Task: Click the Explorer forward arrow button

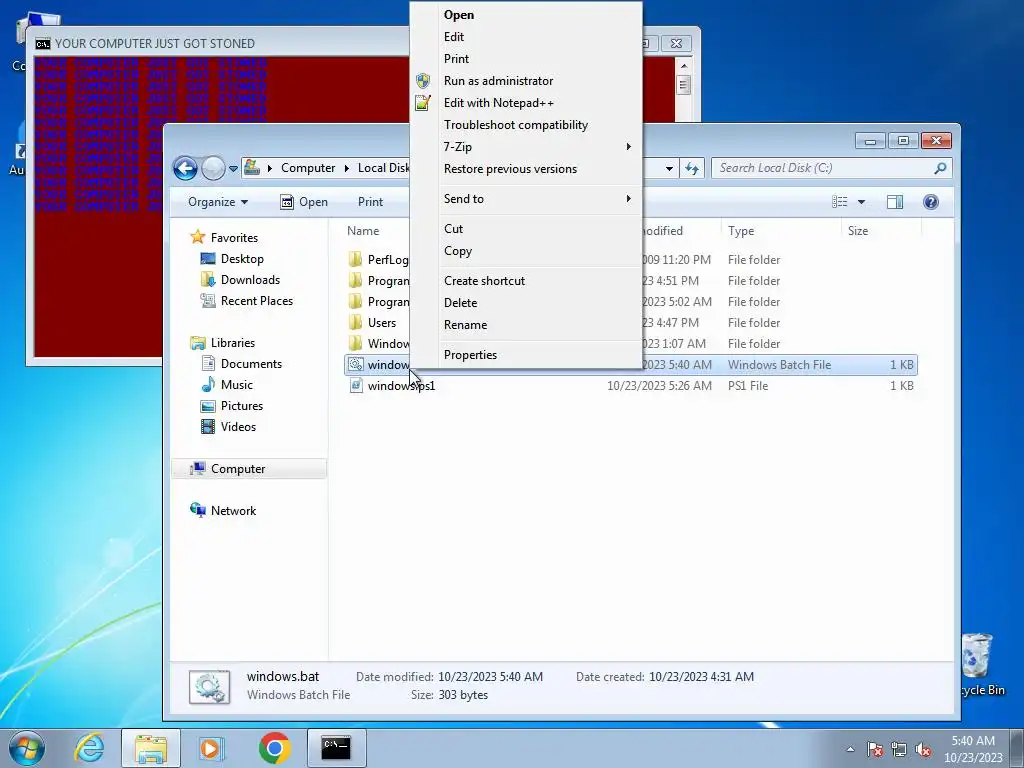Action: (213, 168)
